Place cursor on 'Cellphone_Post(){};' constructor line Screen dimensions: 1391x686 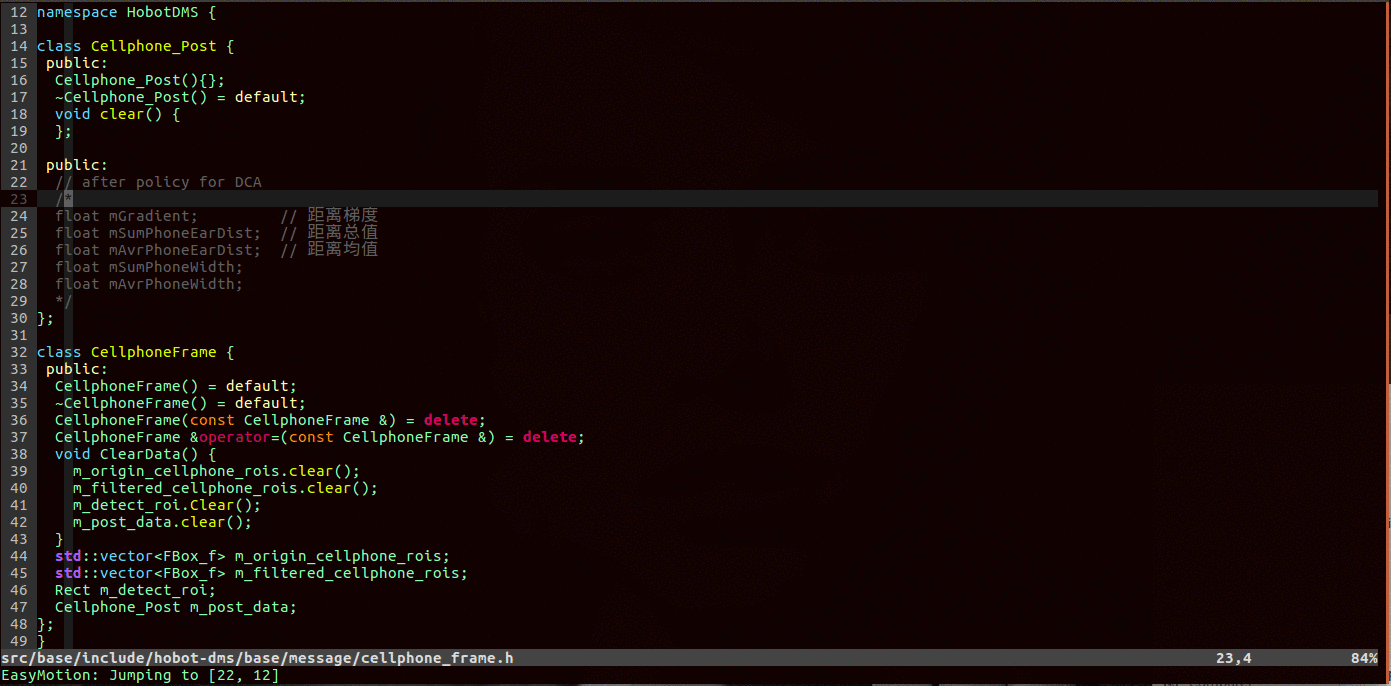coord(140,81)
